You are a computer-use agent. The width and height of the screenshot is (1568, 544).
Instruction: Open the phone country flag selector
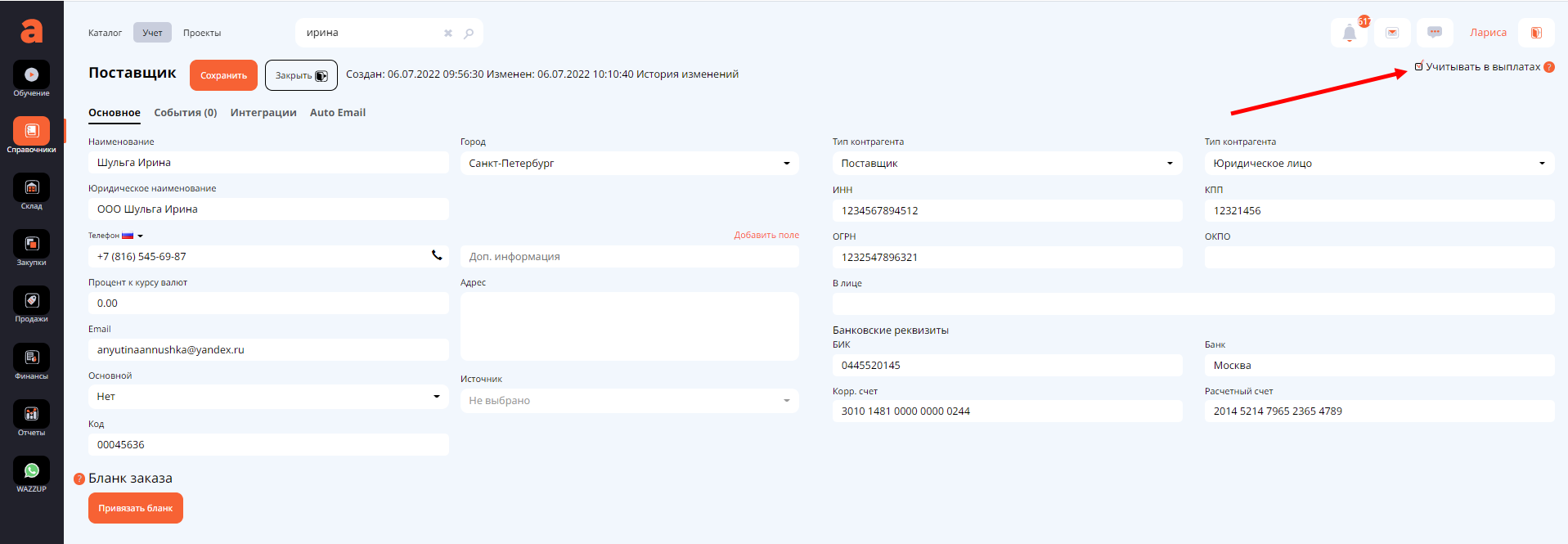click(x=132, y=236)
